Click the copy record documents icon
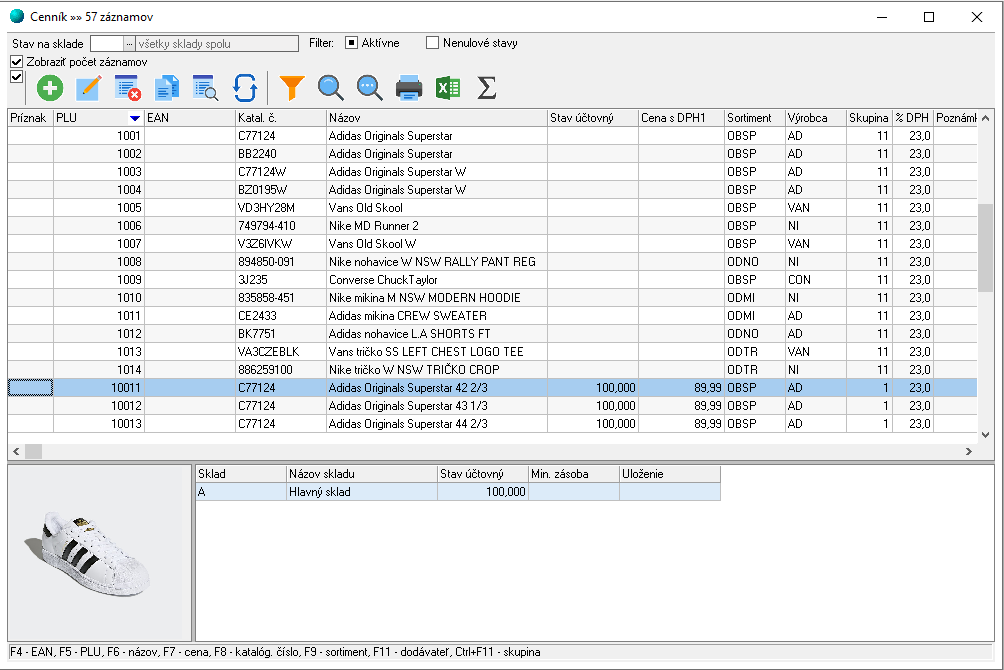Image resolution: width=1004 pixels, height=670 pixels. [x=167, y=88]
